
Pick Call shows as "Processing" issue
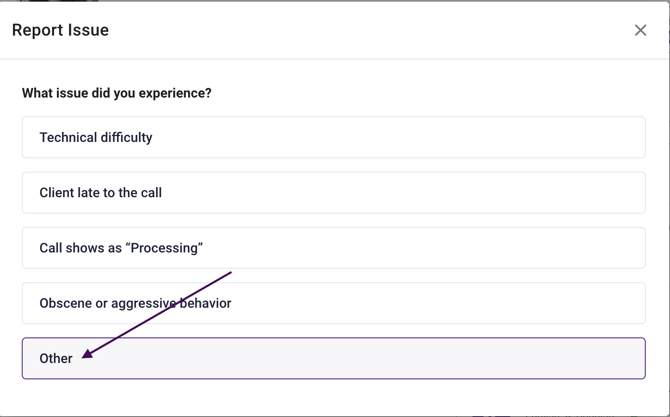334,248
